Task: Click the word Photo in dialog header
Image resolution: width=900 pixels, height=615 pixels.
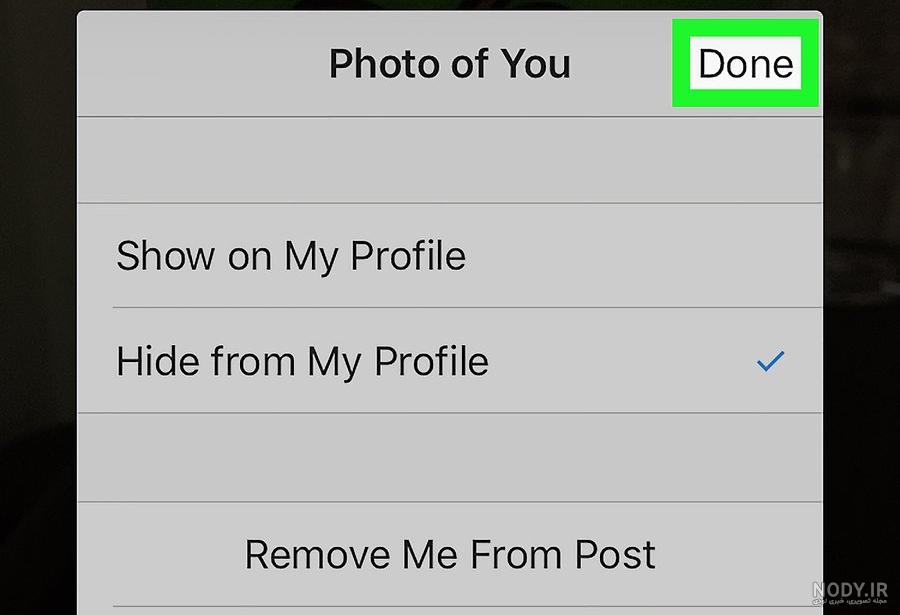Action: (384, 63)
